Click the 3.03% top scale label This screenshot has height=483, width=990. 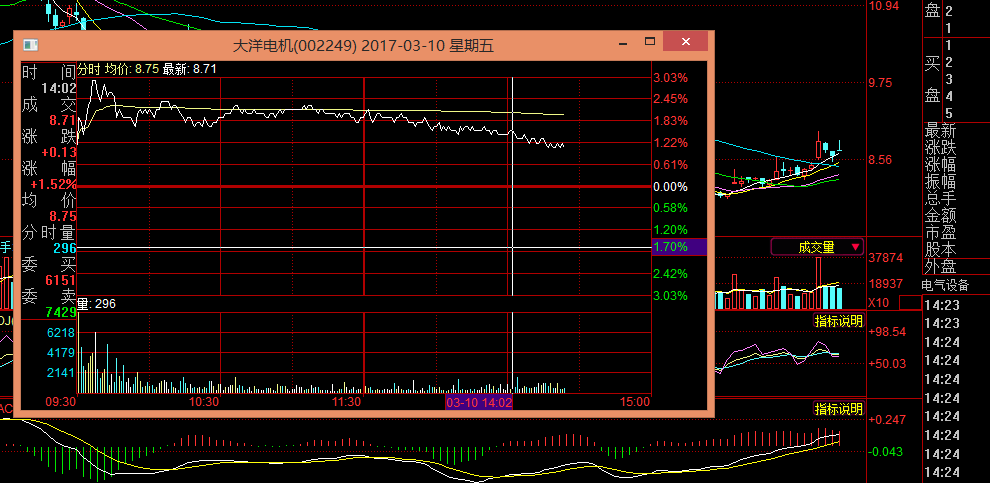tap(670, 78)
